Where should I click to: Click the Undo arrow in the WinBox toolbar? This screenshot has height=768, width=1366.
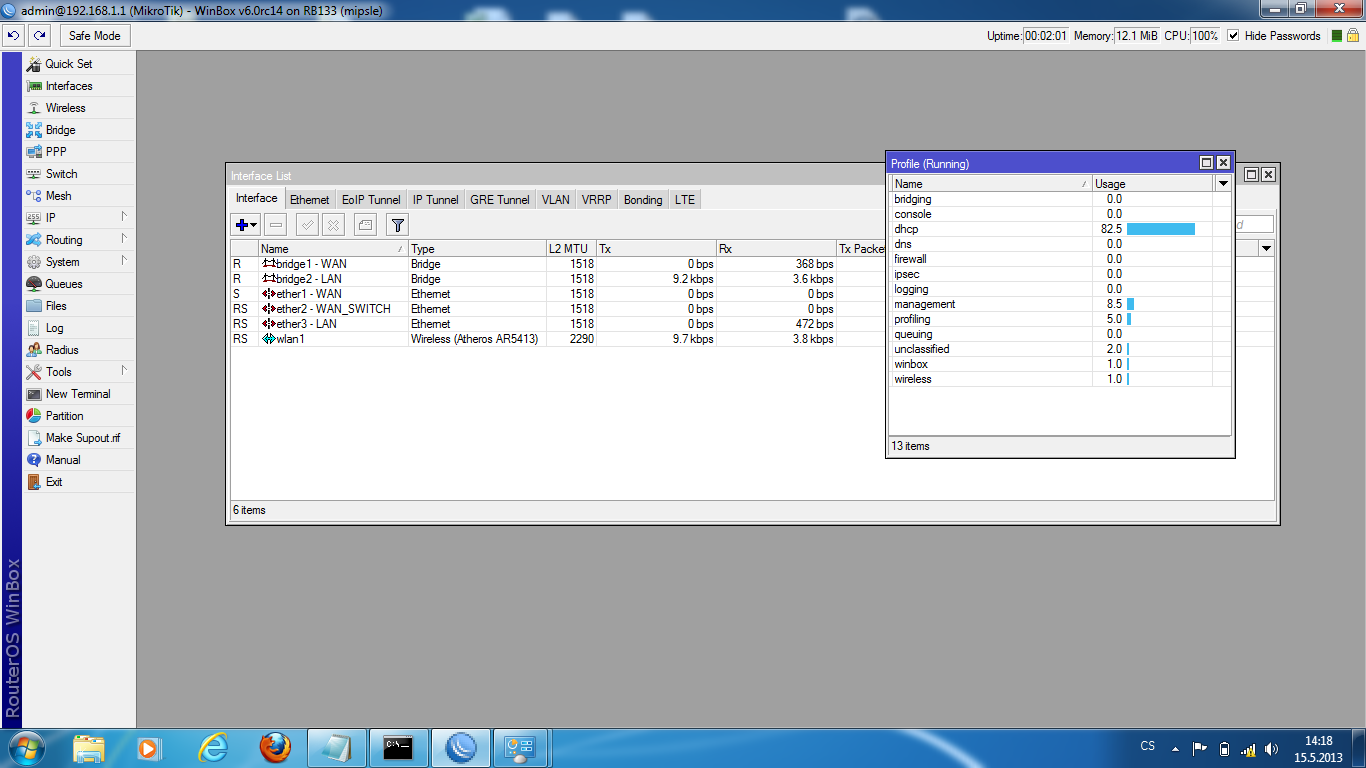(13, 35)
